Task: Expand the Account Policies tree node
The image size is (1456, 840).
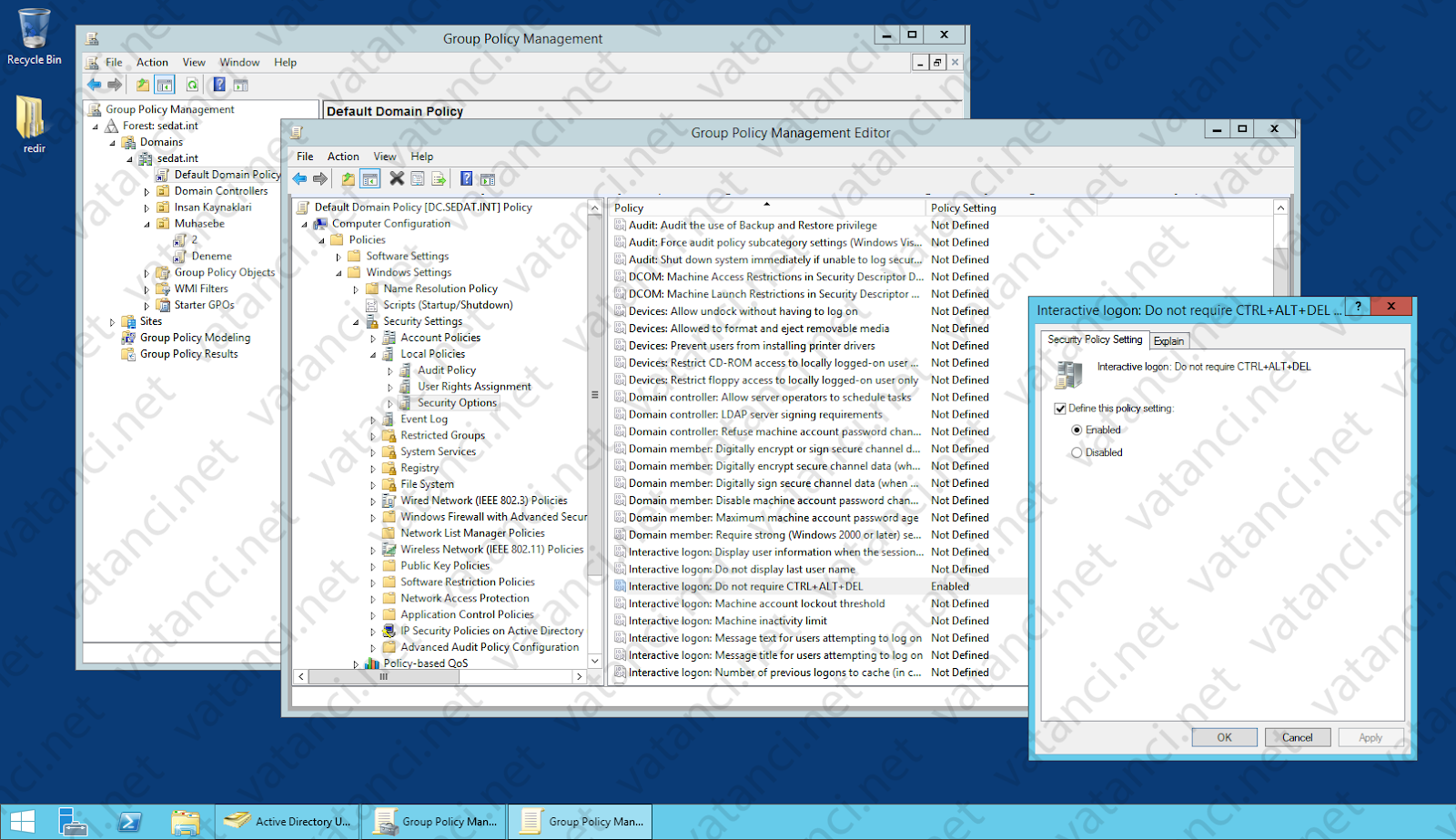Action: pyautogui.click(x=373, y=339)
